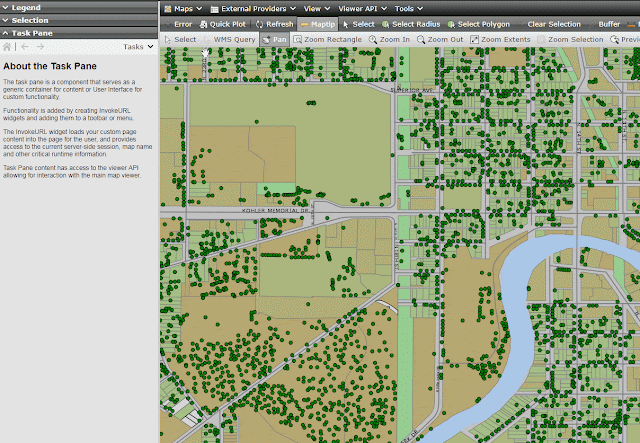The width and height of the screenshot is (640, 443).
Task: Click the Task Pane home icon
Action: click(7, 47)
